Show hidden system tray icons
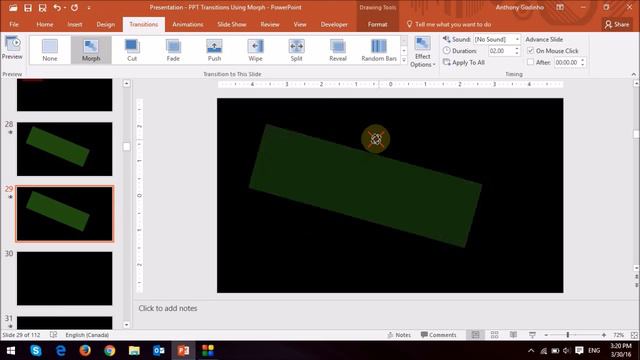Image resolution: width=640 pixels, height=360 pixels. [531, 350]
